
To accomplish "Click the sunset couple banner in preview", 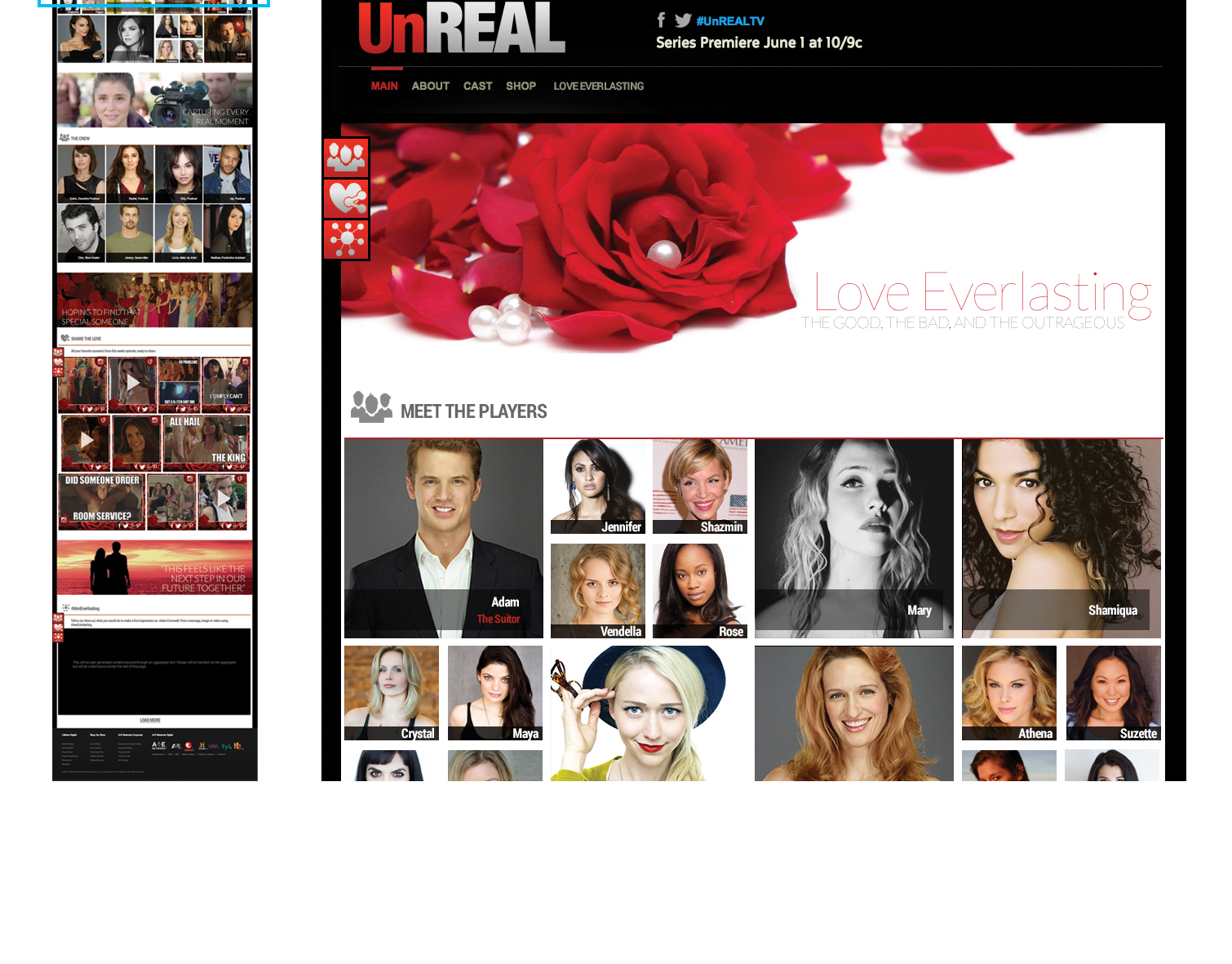I will 155,567.
